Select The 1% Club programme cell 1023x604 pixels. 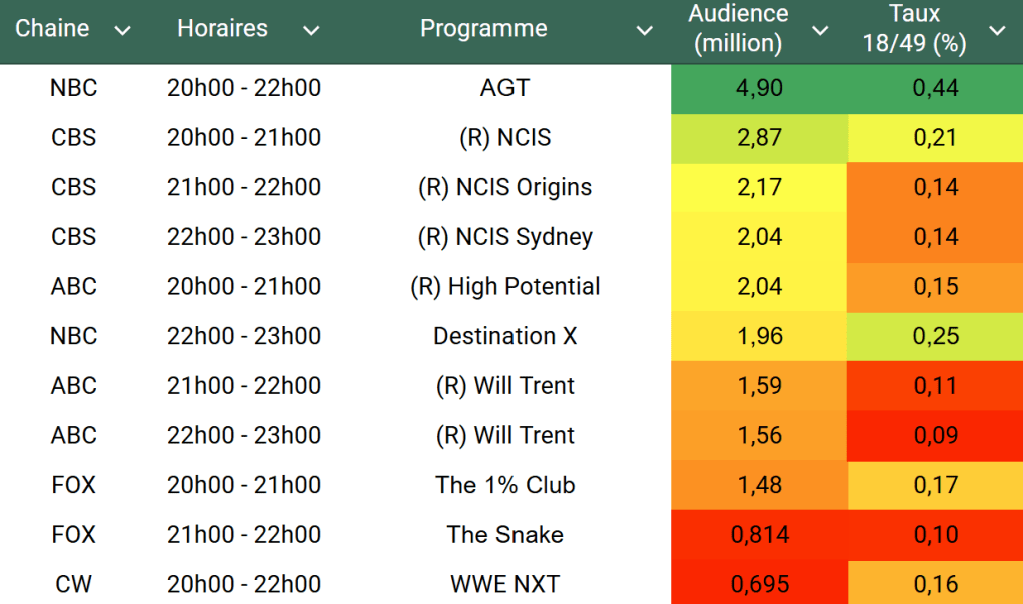tap(505, 485)
